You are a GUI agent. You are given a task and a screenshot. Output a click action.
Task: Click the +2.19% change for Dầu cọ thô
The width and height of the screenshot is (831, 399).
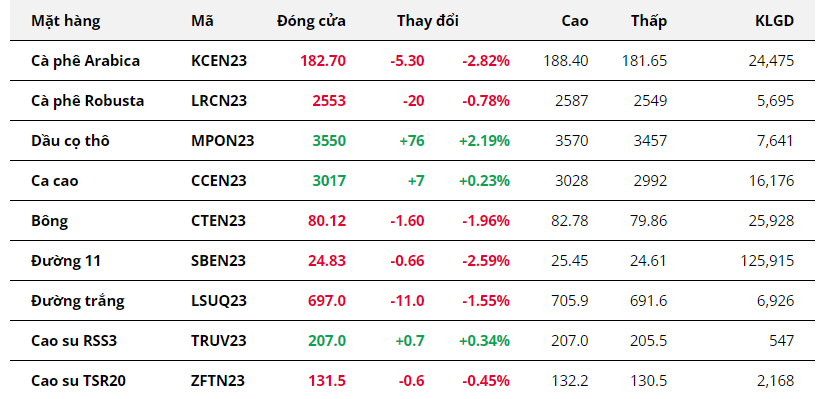tap(484, 141)
